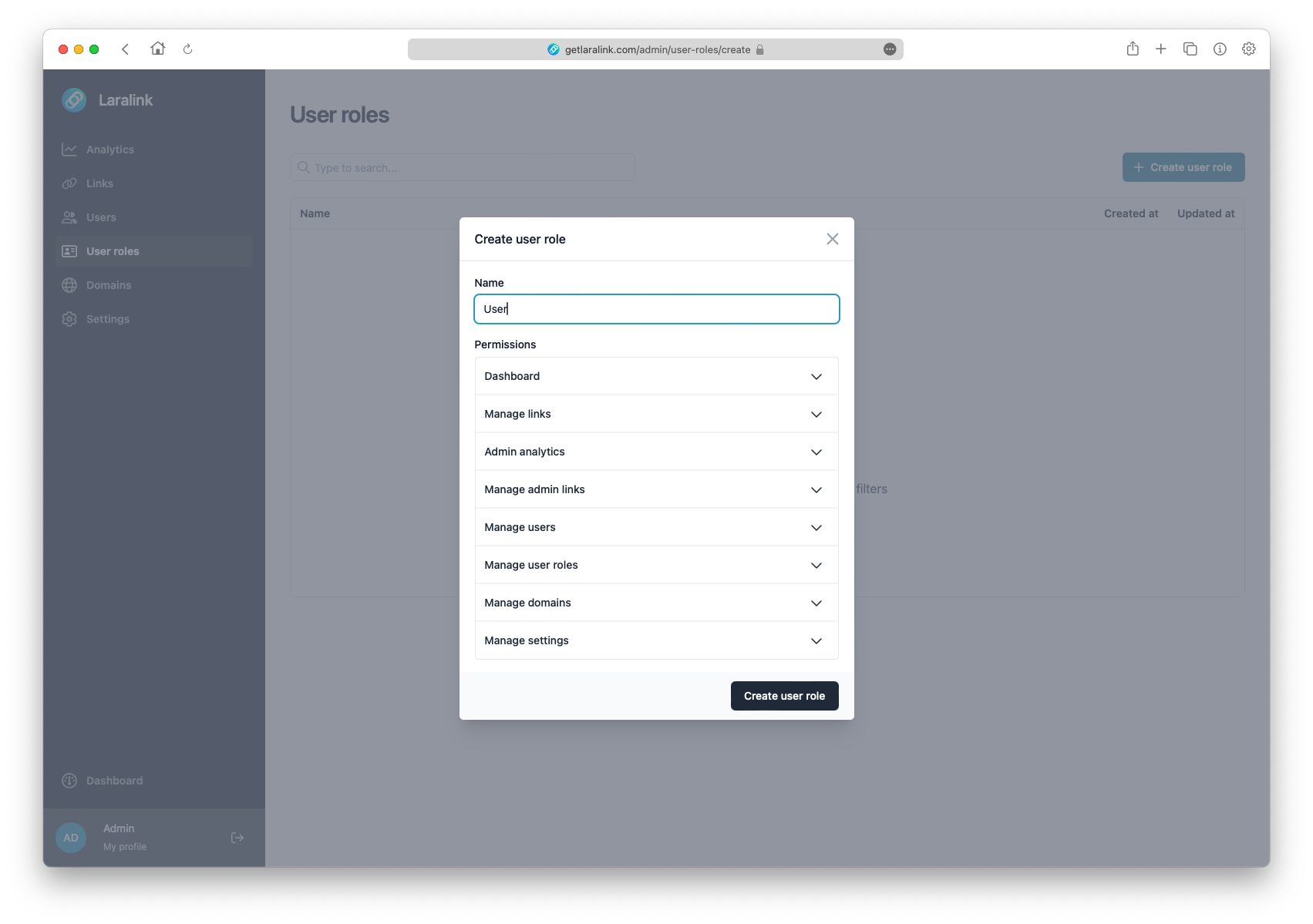Click the logout icon beside Admin
Viewport: 1313px width, 924px height.
[x=237, y=838]
